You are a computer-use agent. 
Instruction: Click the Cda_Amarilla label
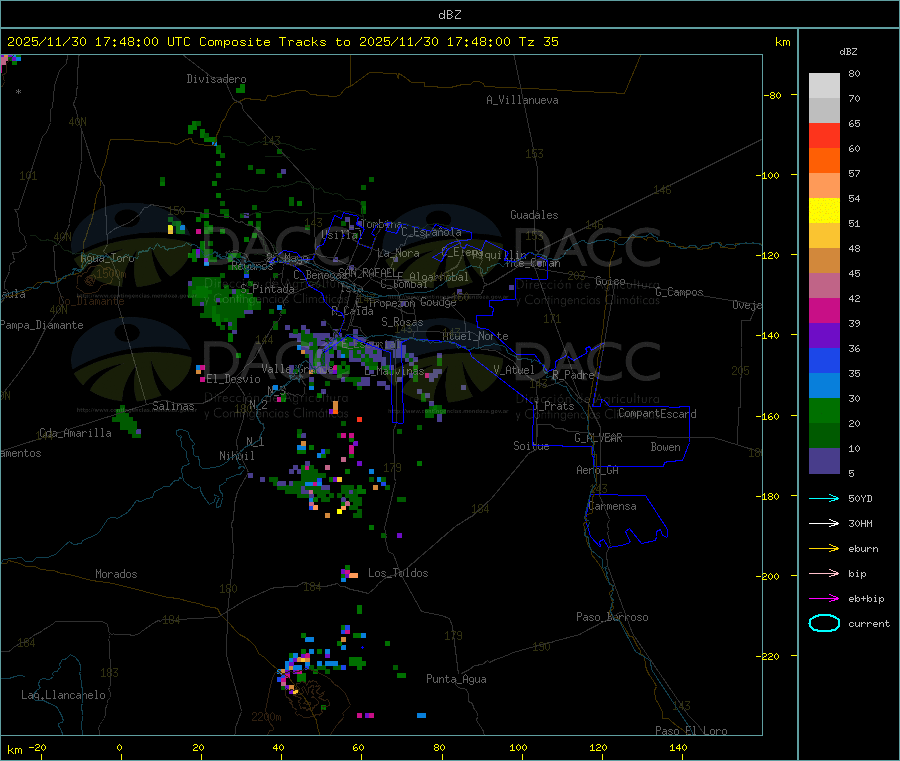point(75,433)
